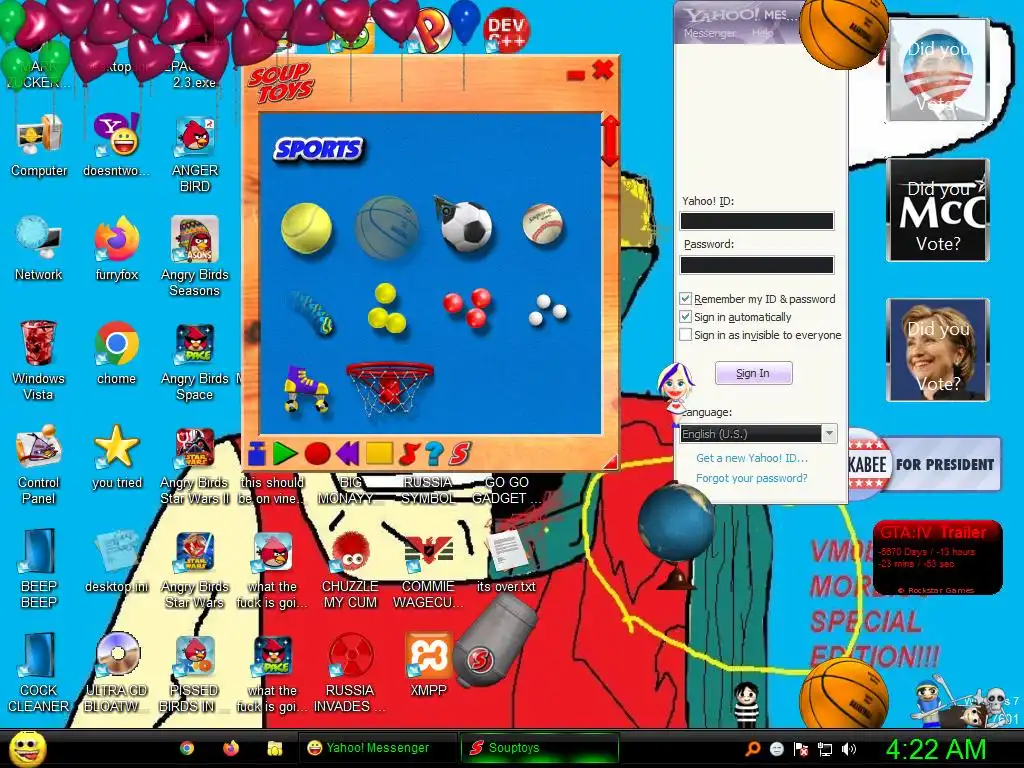Click the smiley Start button
The height and width of the screenshot is (768, 1024).
click(x=27, y=748)
